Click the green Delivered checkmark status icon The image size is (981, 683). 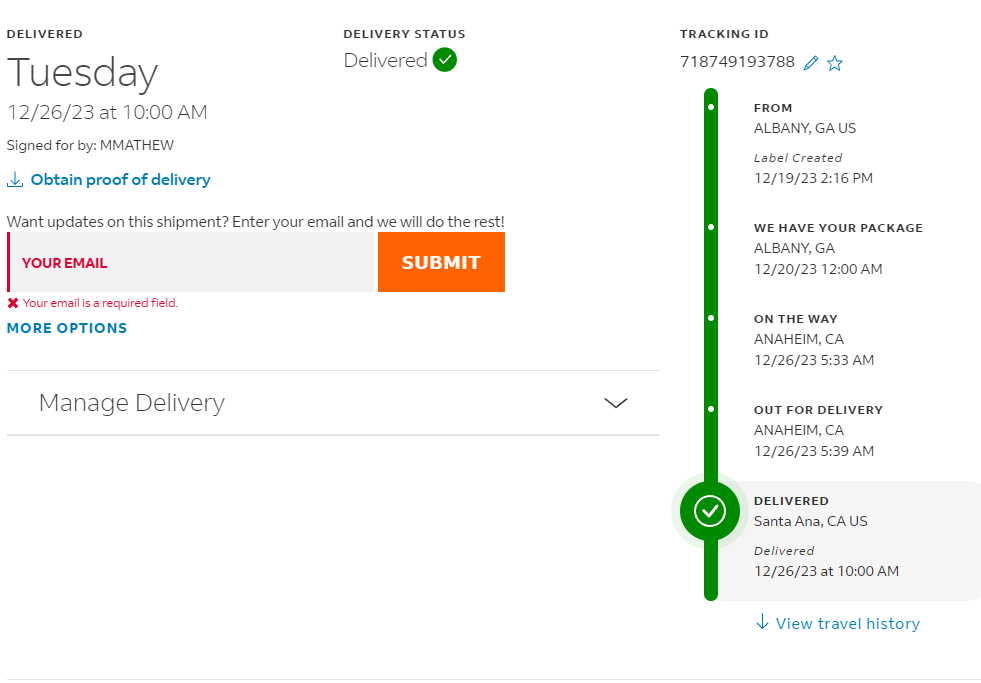point(445,60)
